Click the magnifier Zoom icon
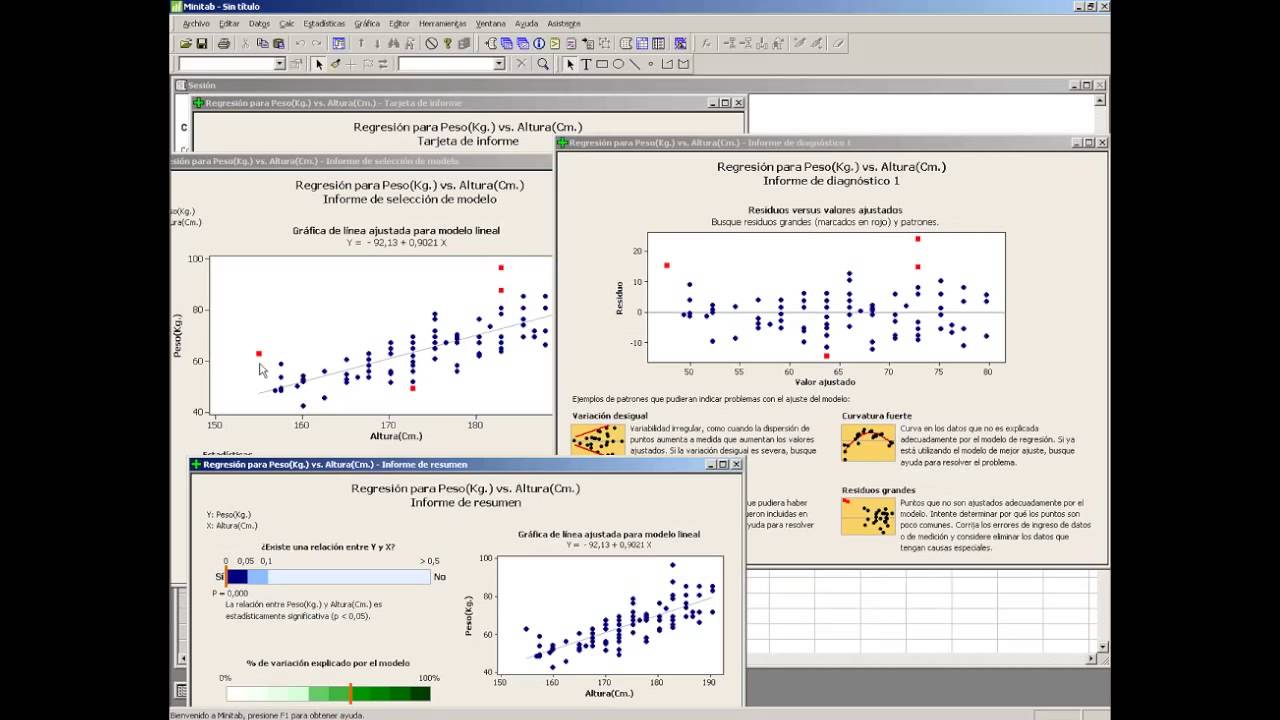The width and height of the screenshot is (1280, 720). tap(543, 64)
